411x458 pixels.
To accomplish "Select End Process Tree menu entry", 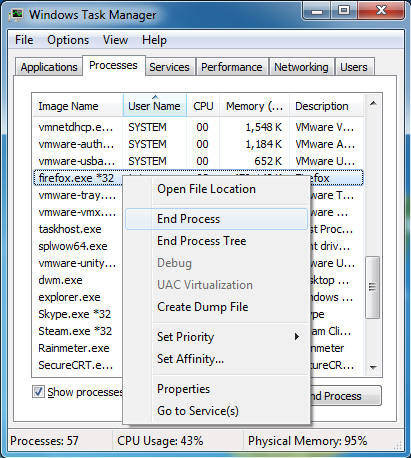I will click(216, 241).
